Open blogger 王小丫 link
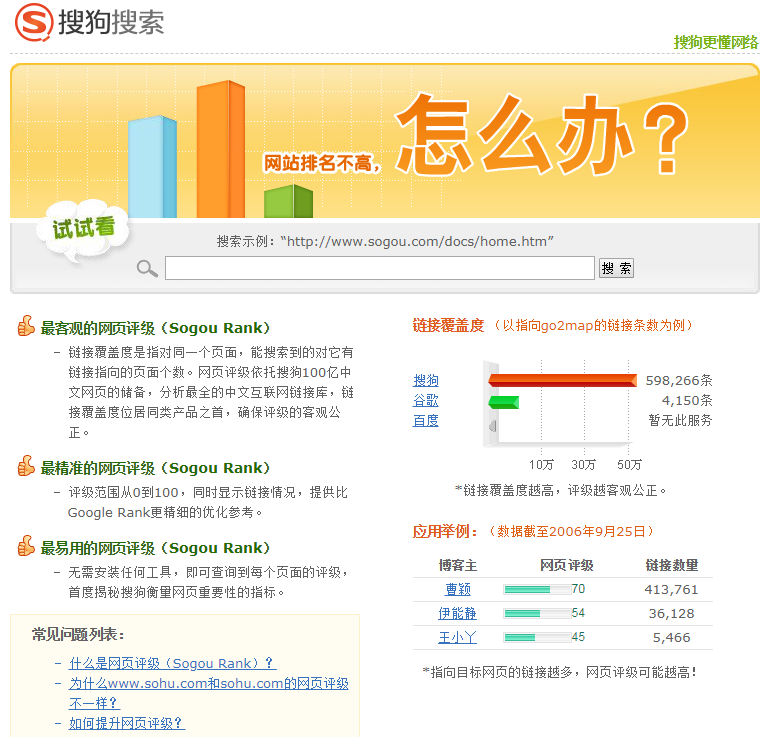This screenshot has width=767, height=737. (x=457, y=637)
